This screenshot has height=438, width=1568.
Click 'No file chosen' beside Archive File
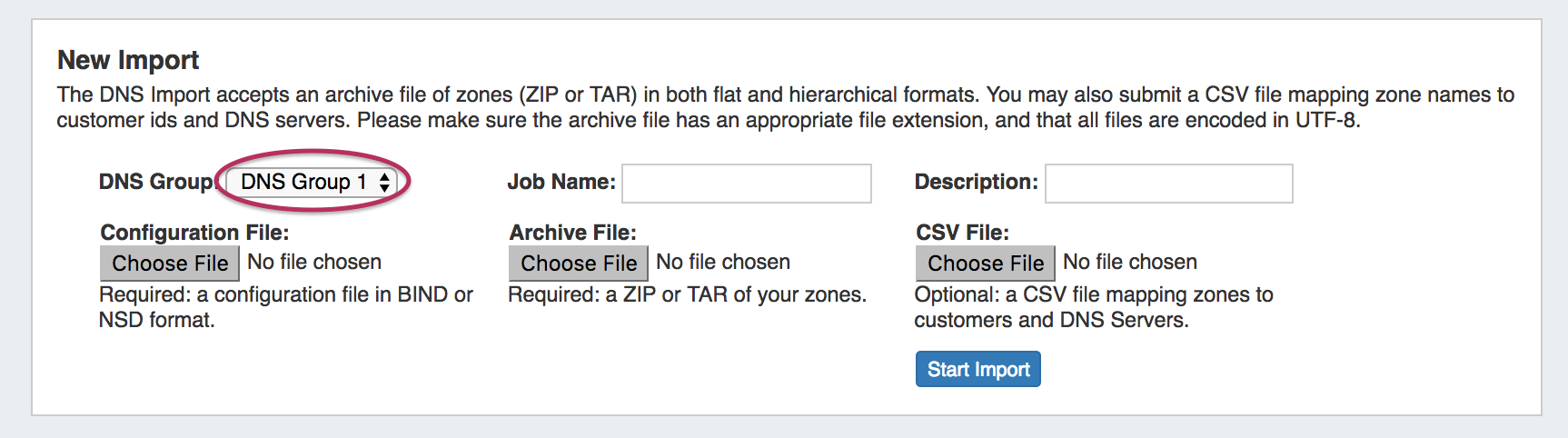pos(723,263)
